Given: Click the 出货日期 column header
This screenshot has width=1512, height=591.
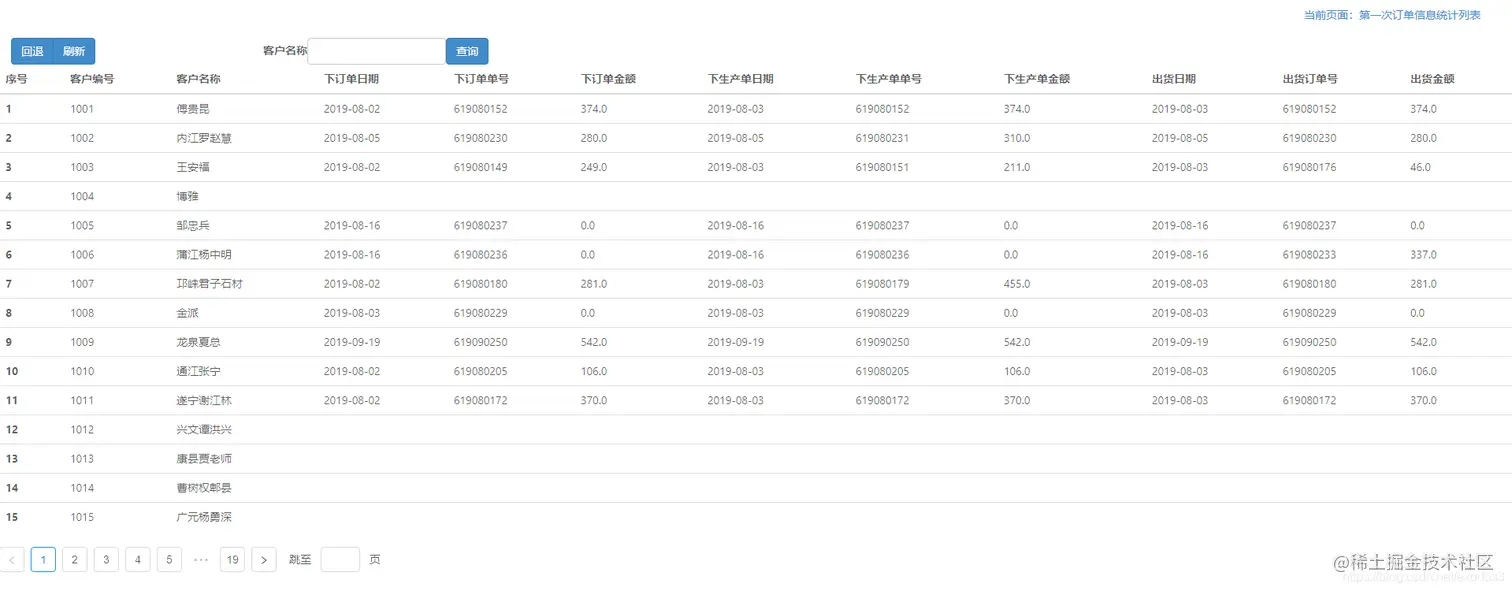Looking at the screenshot, I should coord(1174,79).
